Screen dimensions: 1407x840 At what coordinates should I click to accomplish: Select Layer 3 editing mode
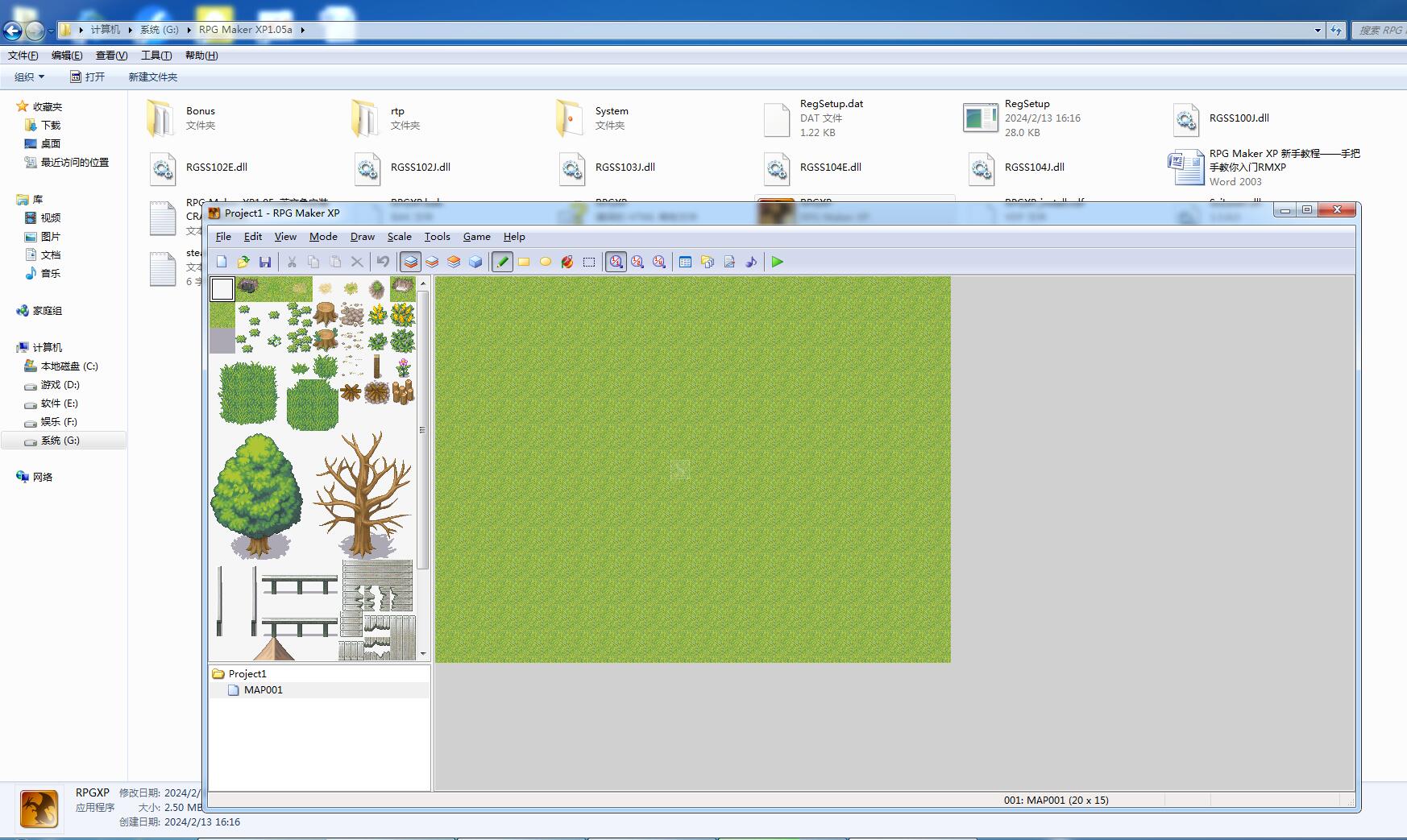click(x=454, y=262)
